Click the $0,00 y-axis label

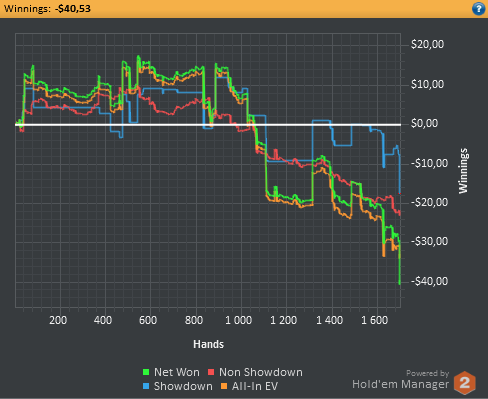pos(424,123)
